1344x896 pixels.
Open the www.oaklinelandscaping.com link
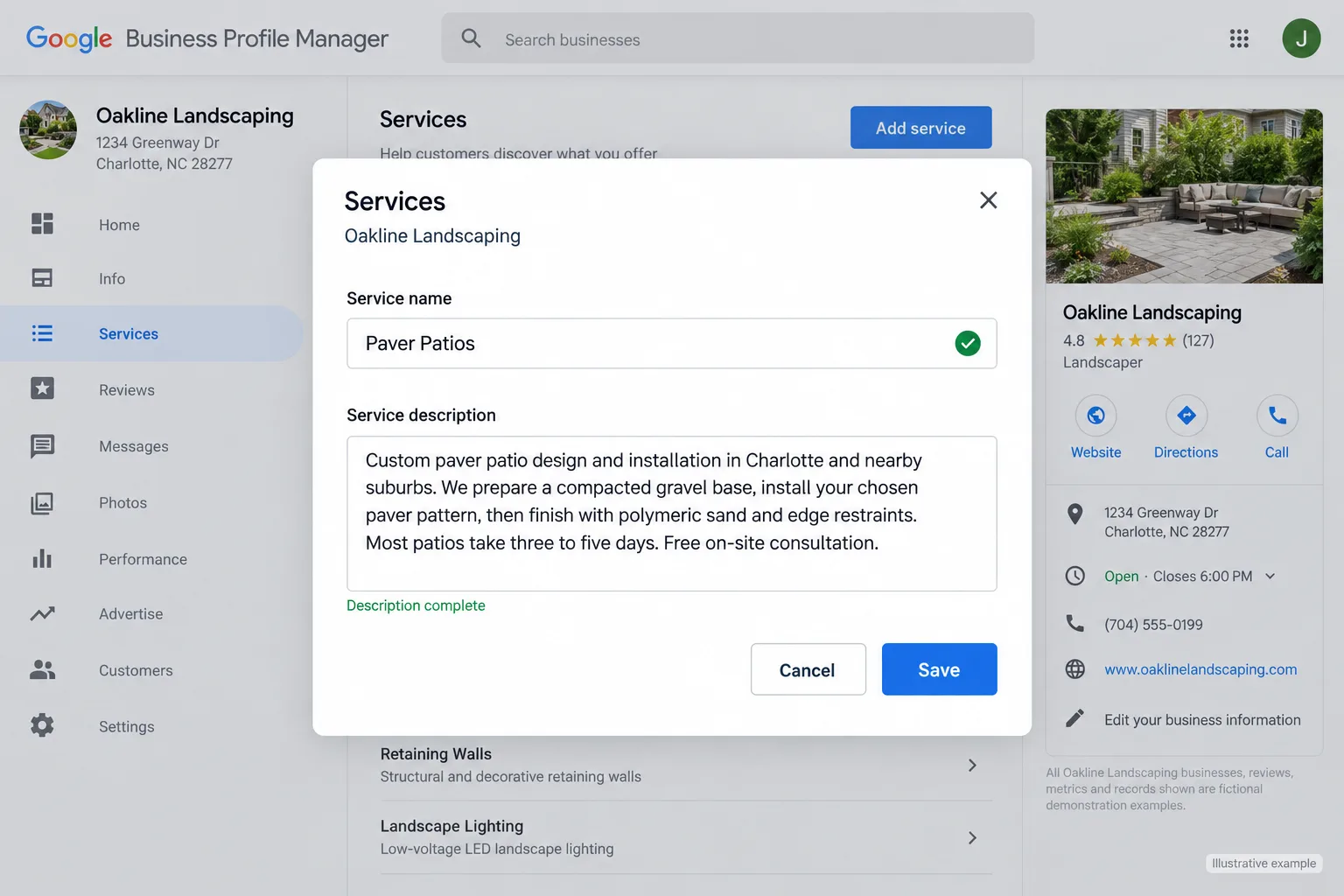pyautogui.click(x=1200, y=669)
